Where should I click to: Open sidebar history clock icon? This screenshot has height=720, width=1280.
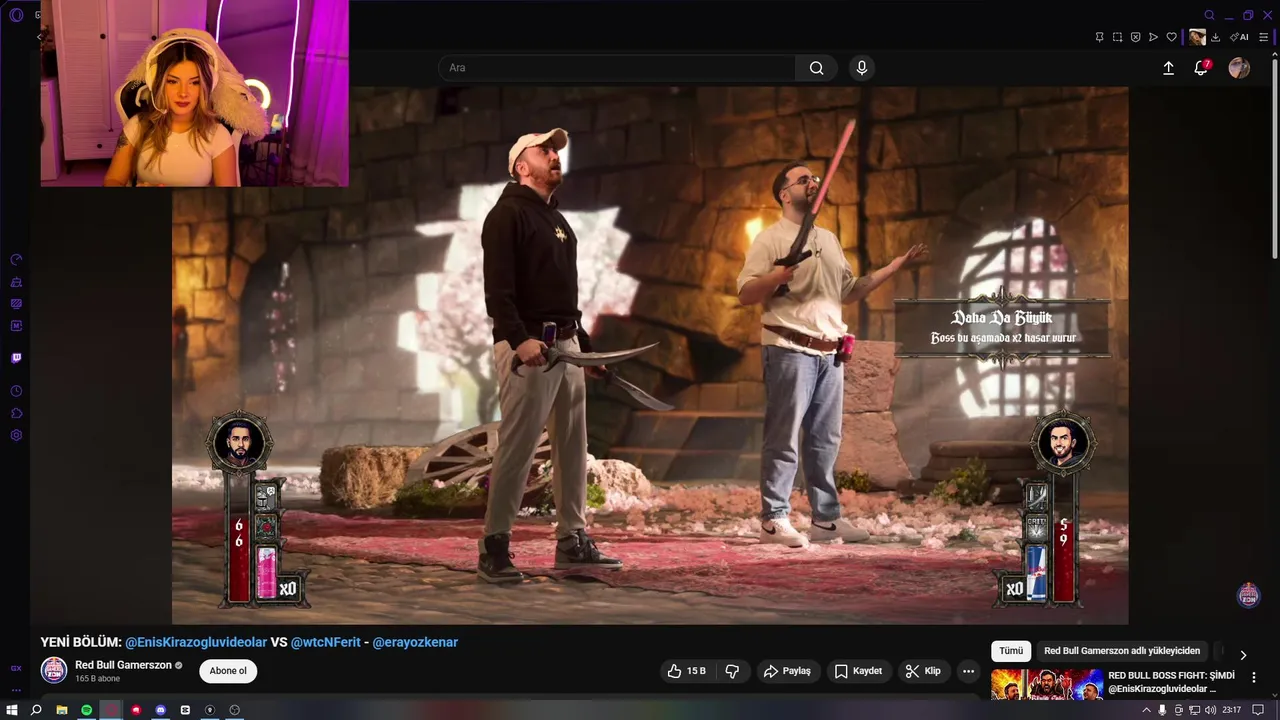point(16,391)
